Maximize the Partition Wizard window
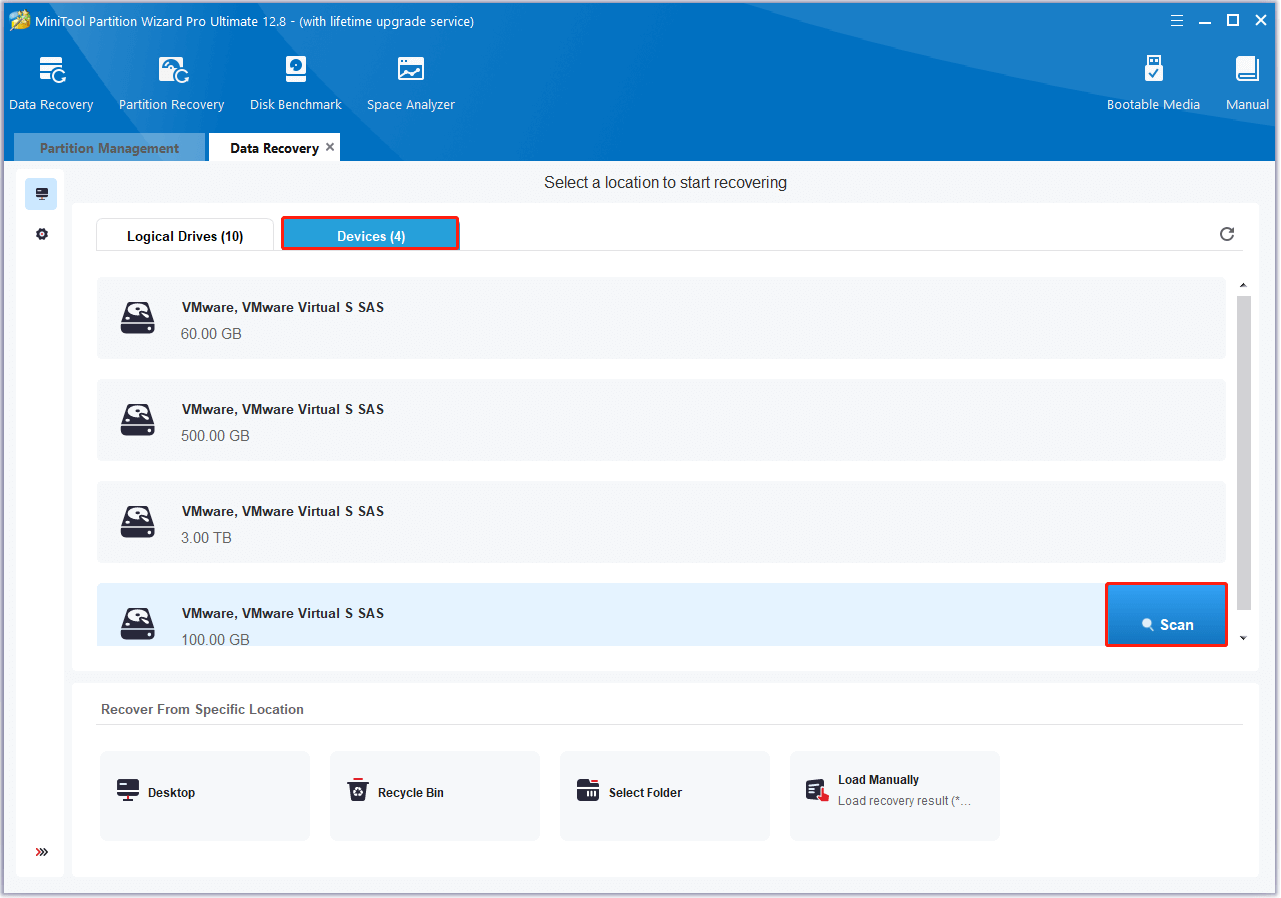 pos(1233,20)
